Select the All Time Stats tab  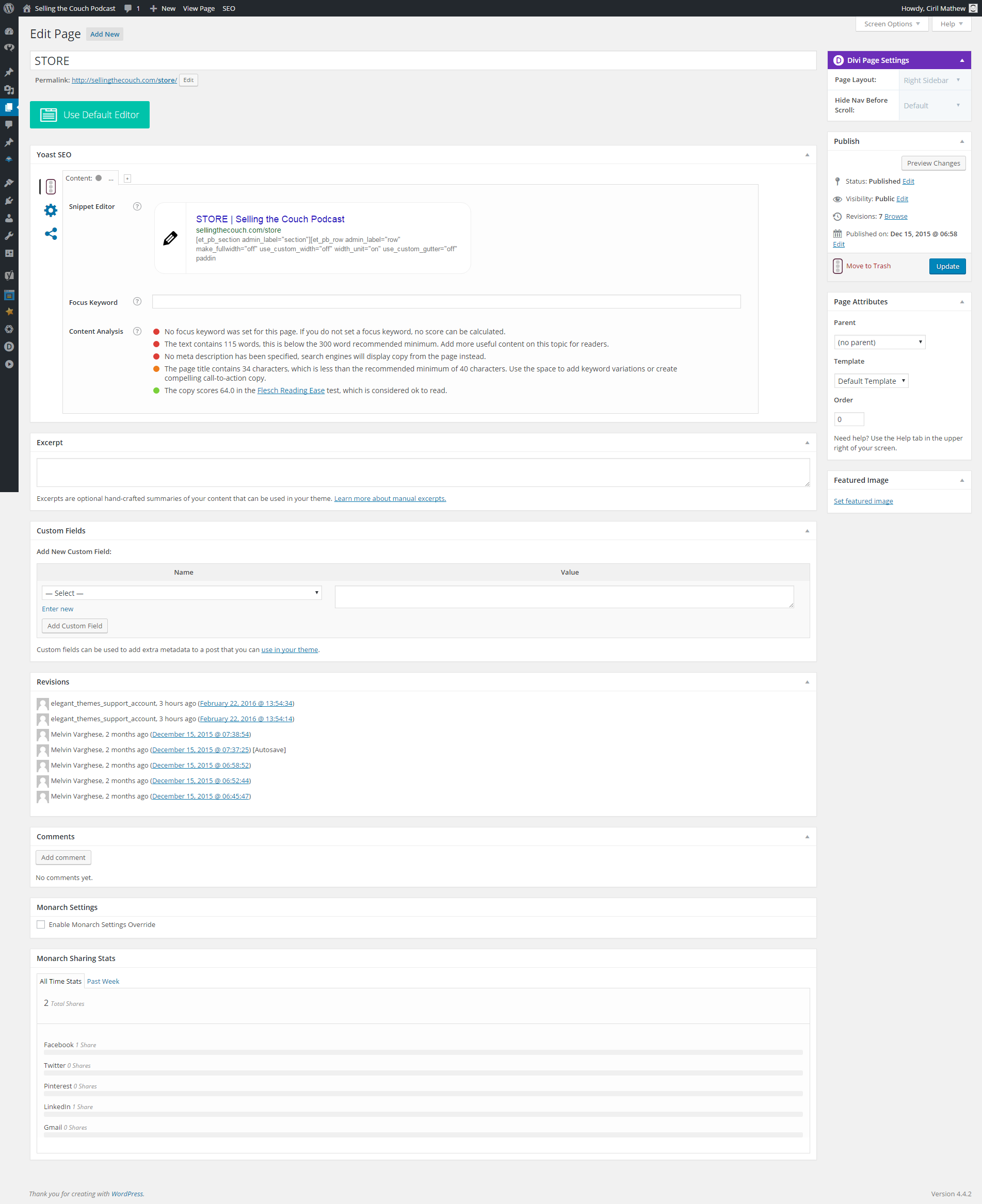click(x=60, y=981)
